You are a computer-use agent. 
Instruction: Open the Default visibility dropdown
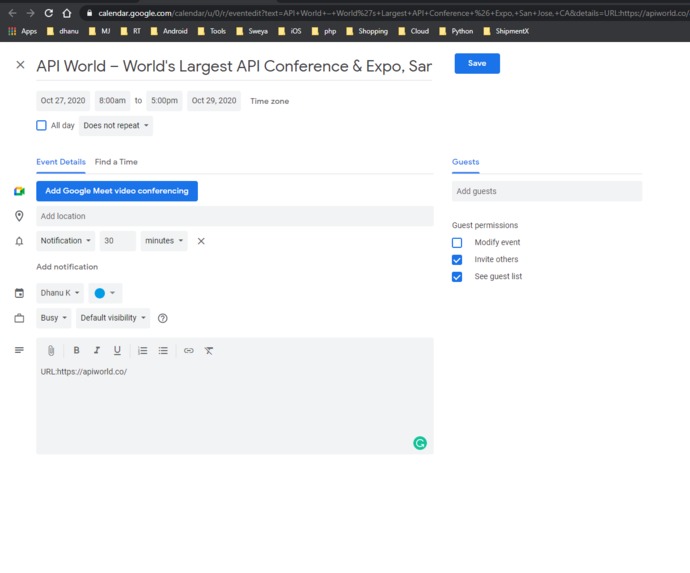113,318
